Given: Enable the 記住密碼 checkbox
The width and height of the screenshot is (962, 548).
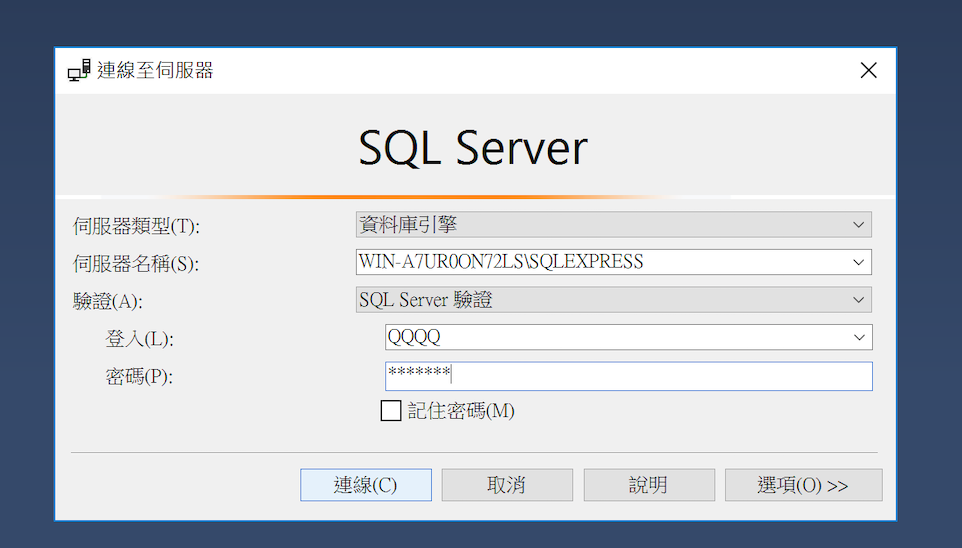Looking at the screenshot, I should point(391,411).
